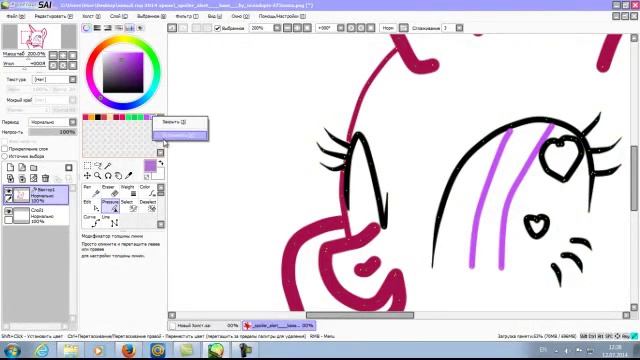Toggle the RGB slider panel
Viewport: 640px width, 360px height.
[97, 28]
